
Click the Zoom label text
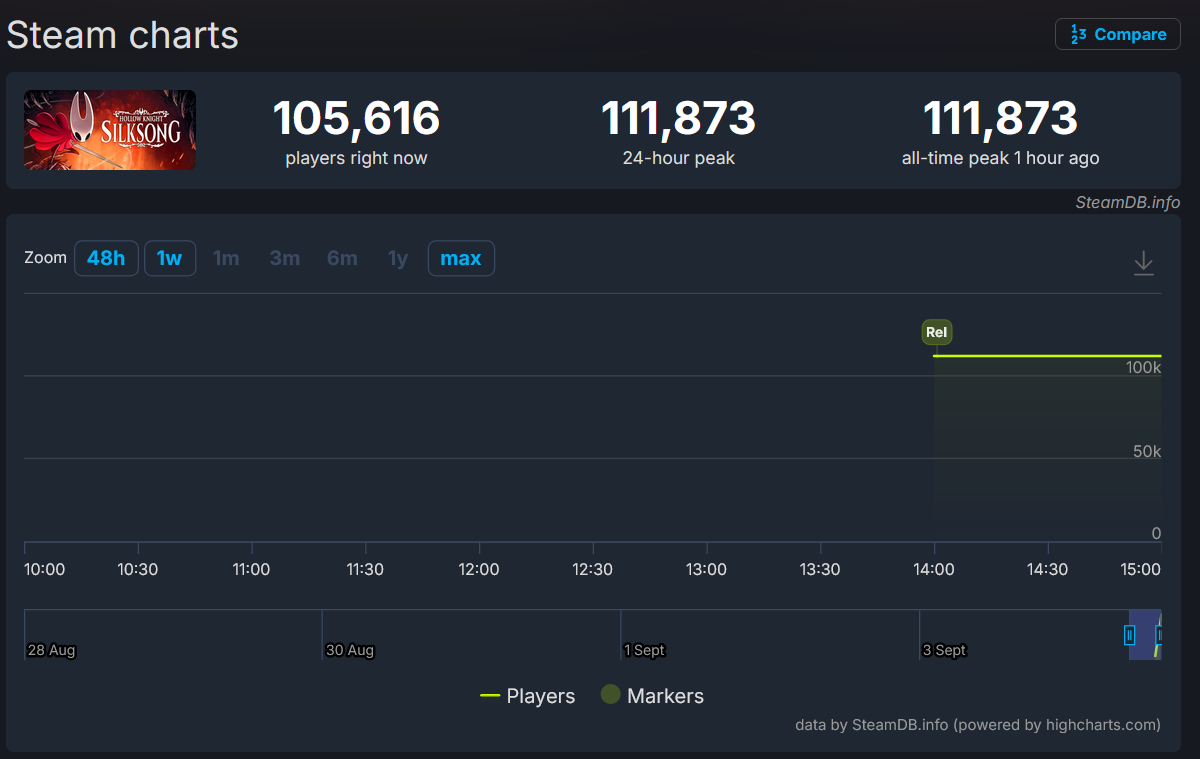point(45,257)
